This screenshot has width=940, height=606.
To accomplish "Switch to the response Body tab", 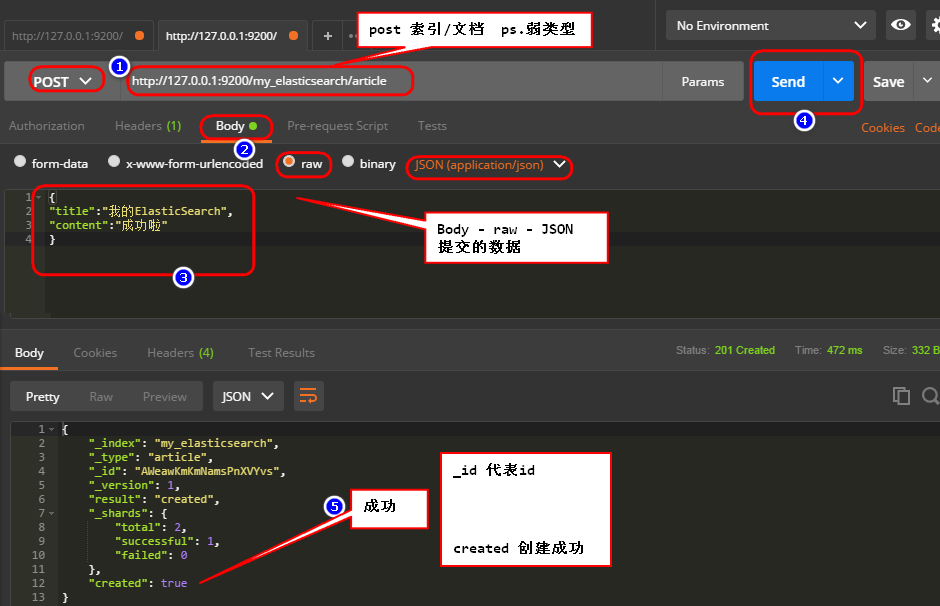I will (29, 352).
